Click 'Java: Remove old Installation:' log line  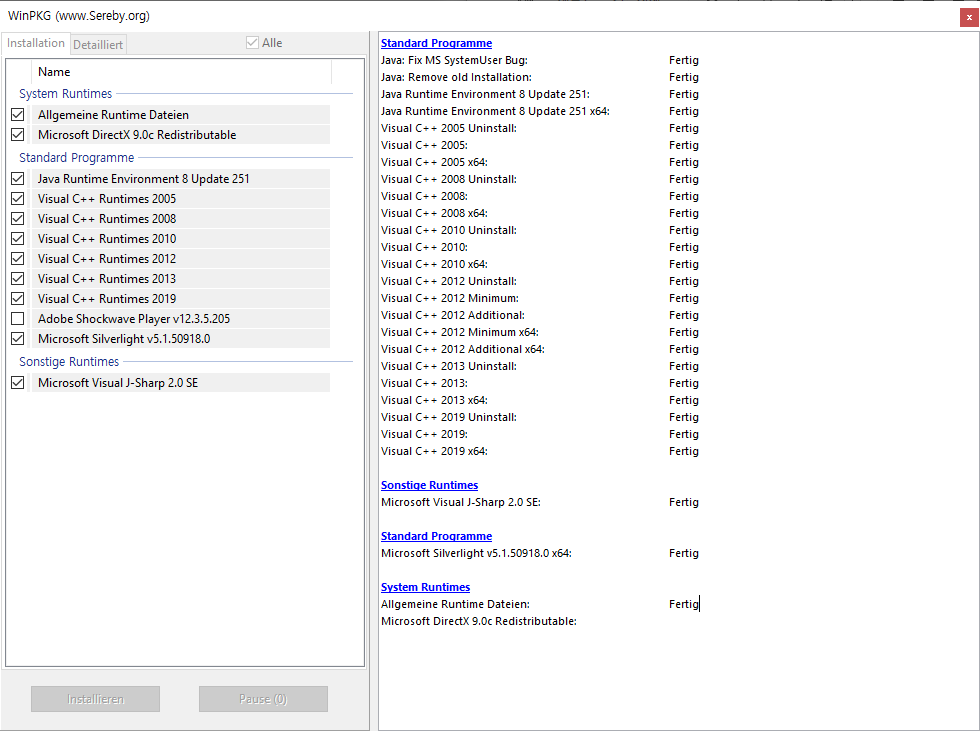456,77
